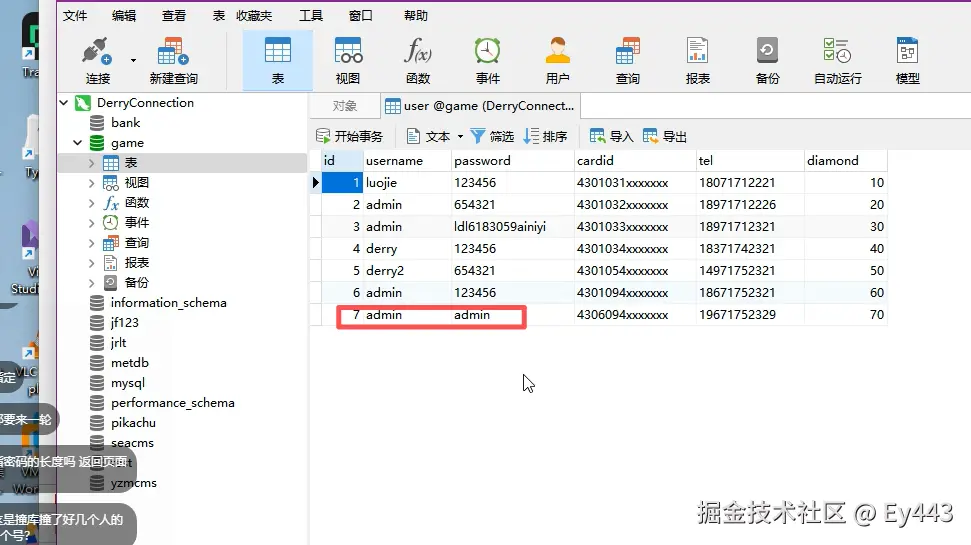Open the 查看 menu

point(173,15)
